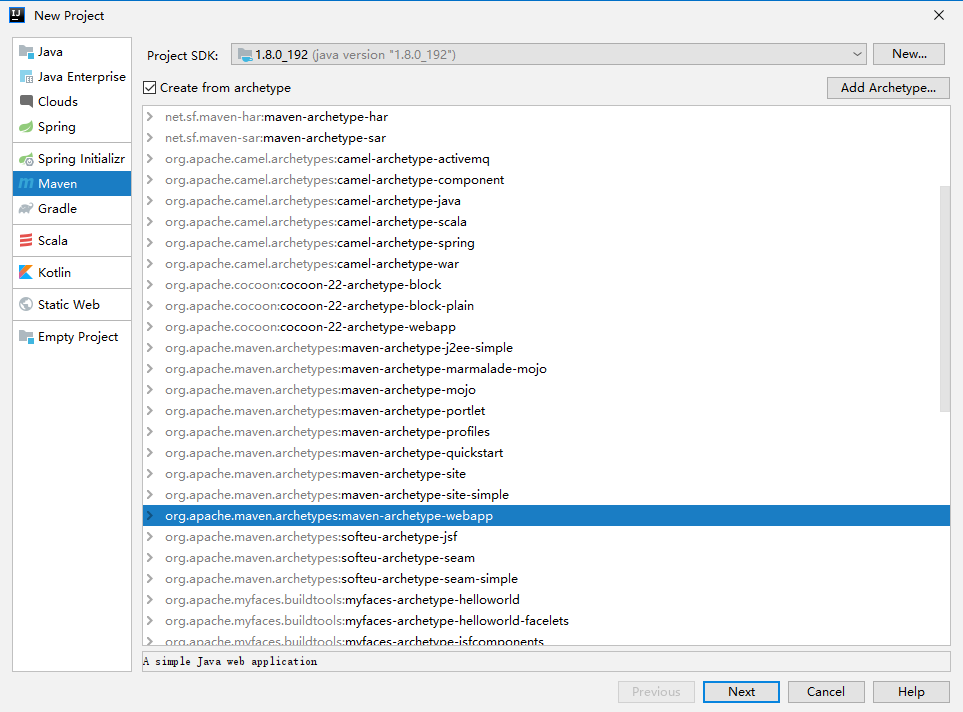
Task: Click the Gradle elephant icon
Action: 26,209
